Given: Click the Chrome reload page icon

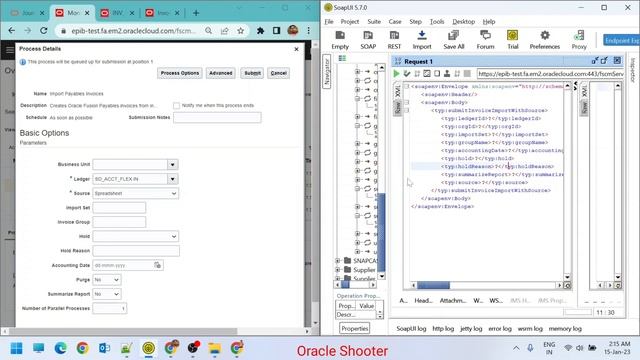Looking at the screenshot, I should [44, 31].
